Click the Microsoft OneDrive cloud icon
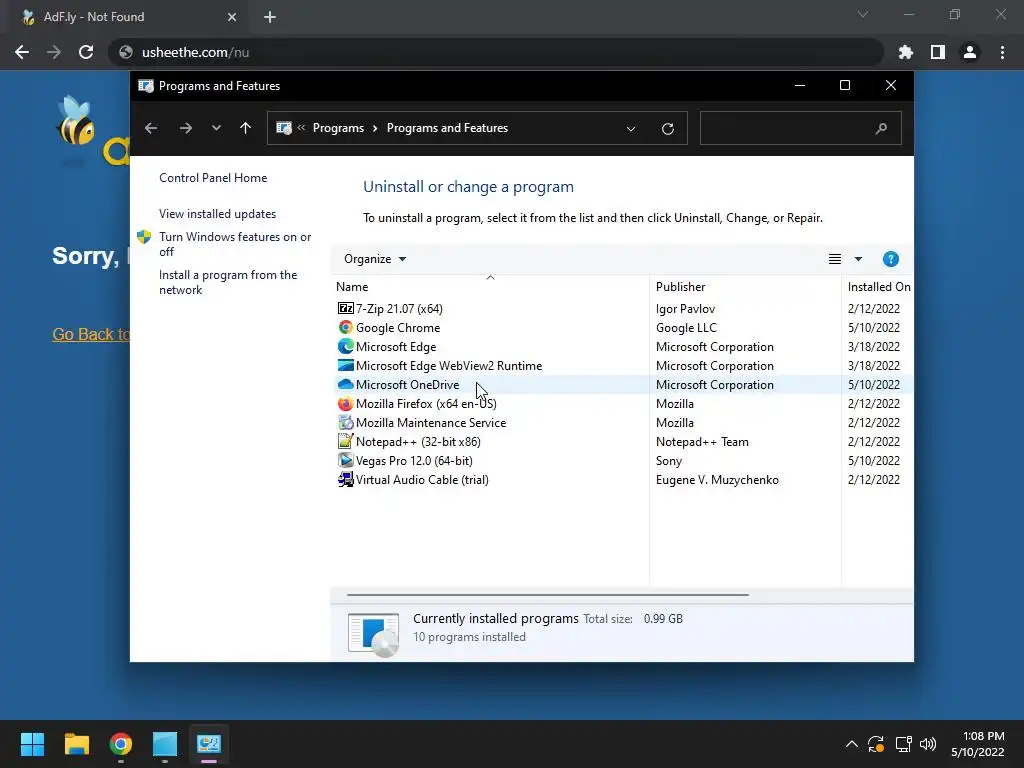 pyautogui.click(x=345, y=384)
